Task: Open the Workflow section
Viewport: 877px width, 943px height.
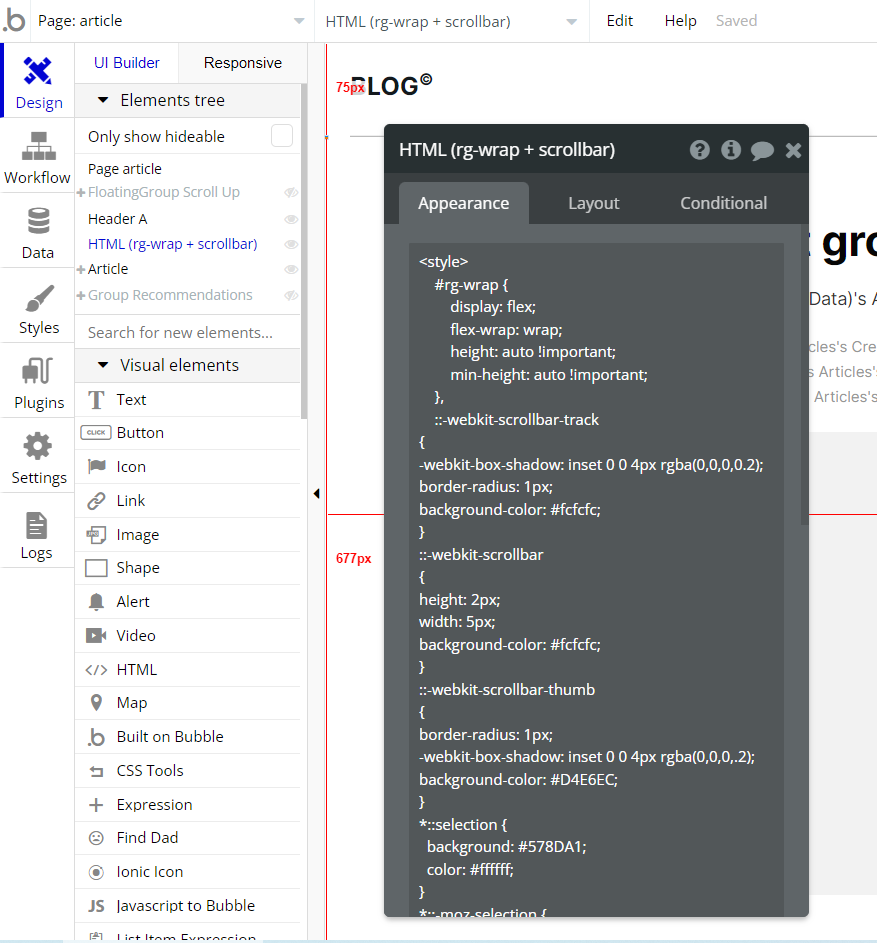Action: coord(37,156)
